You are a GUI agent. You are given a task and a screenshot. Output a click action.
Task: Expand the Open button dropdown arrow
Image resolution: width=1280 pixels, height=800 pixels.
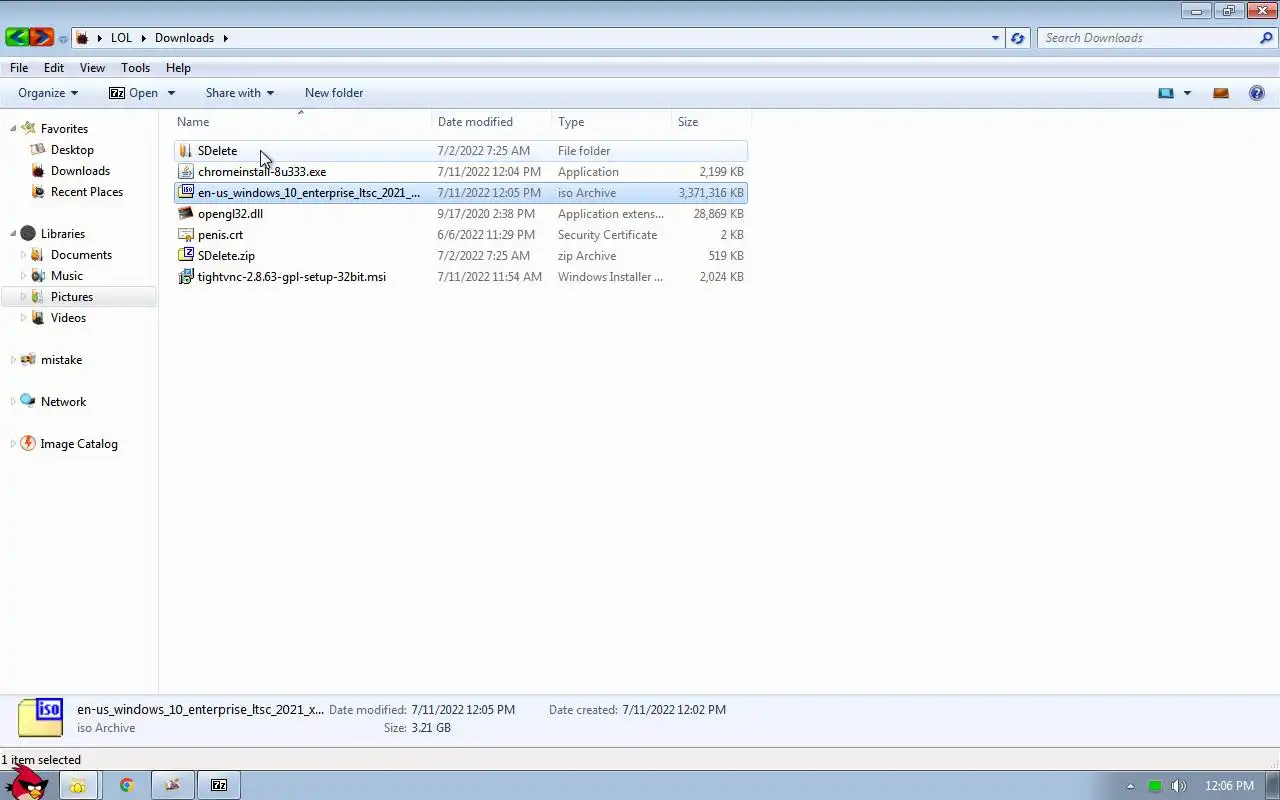pos(171,93)
